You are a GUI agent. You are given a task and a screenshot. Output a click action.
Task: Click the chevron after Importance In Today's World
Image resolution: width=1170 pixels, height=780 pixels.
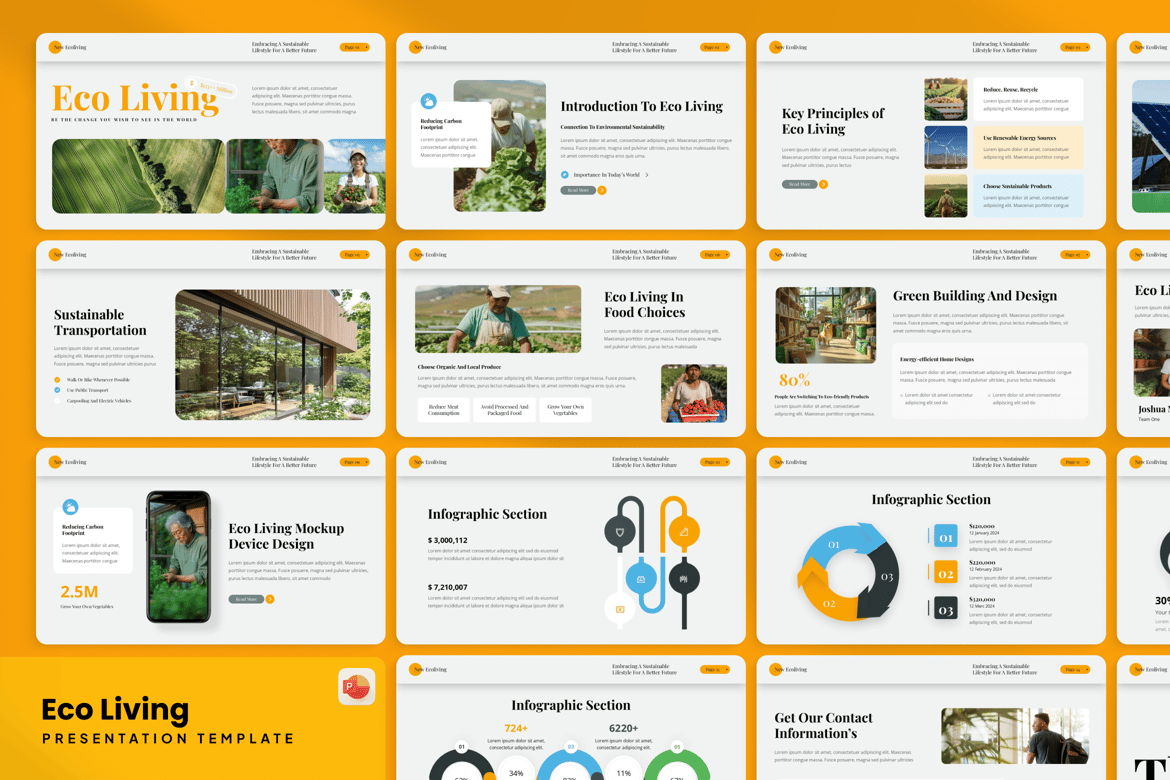[647, 175]
